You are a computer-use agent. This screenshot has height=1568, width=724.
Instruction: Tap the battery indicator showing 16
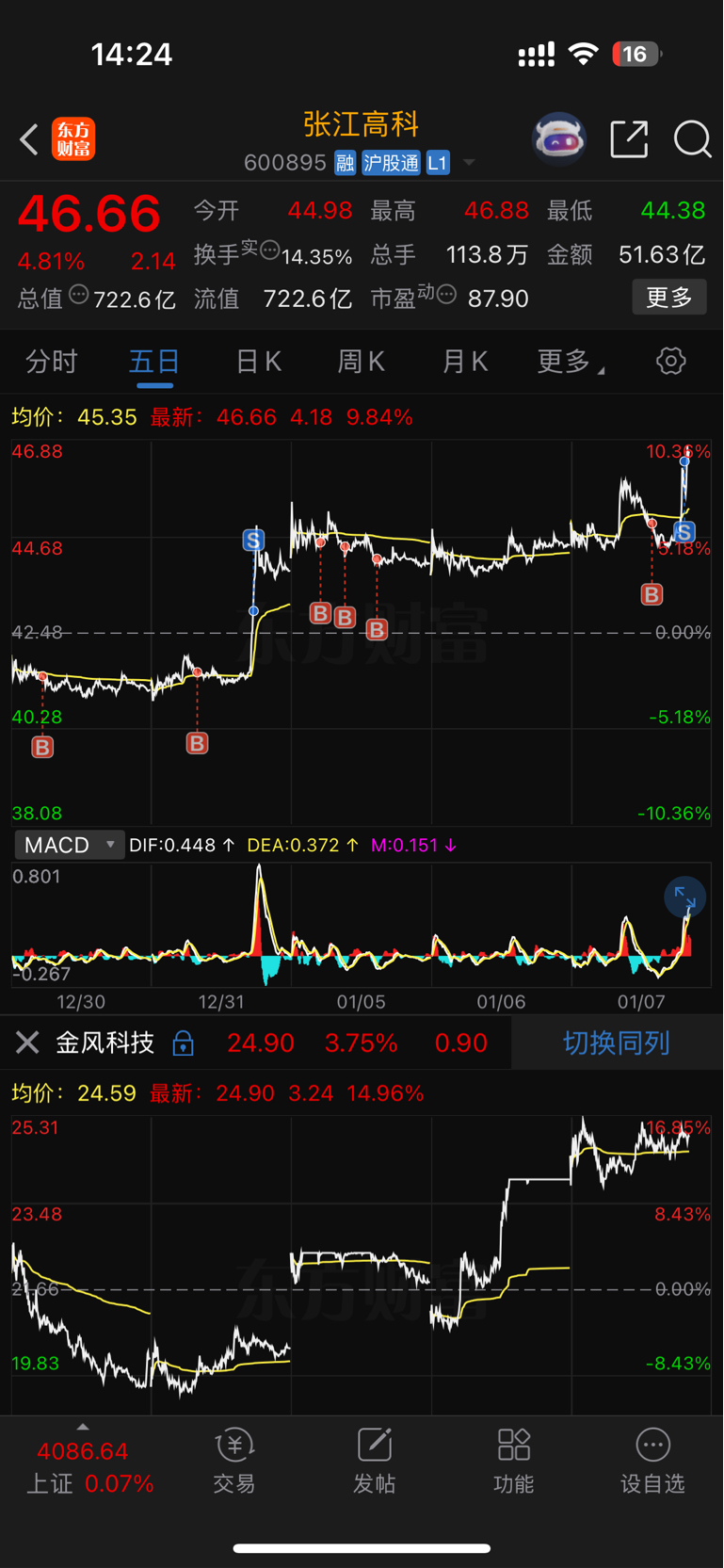coord(637,54)
